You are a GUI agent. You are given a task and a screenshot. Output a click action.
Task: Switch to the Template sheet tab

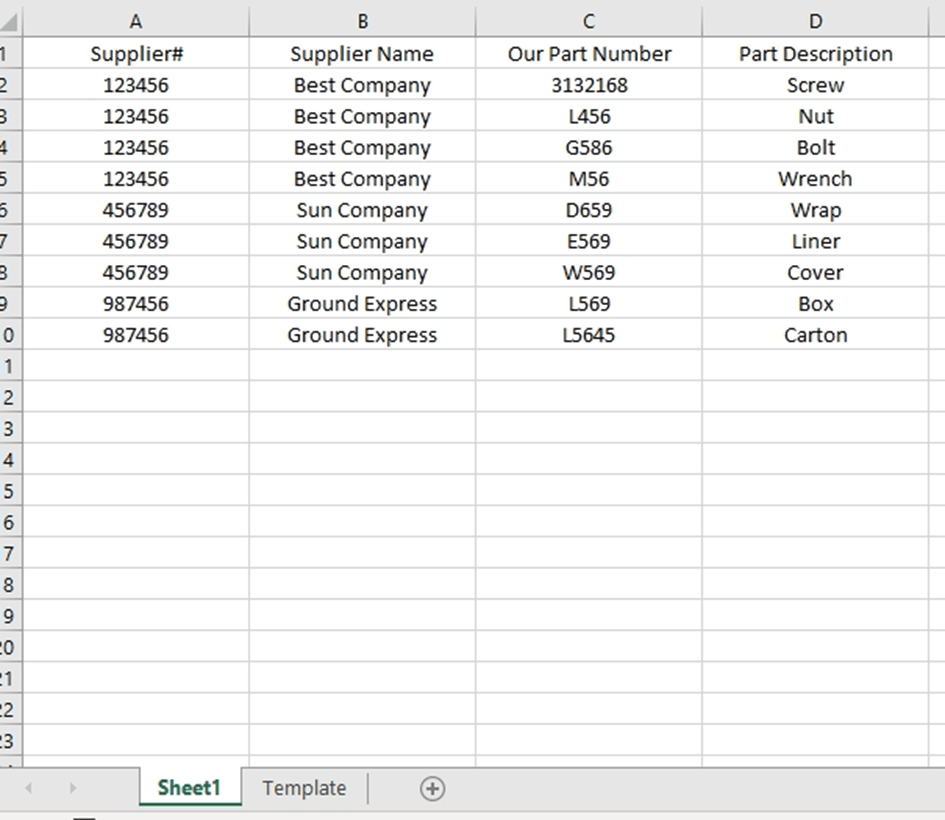303,789
